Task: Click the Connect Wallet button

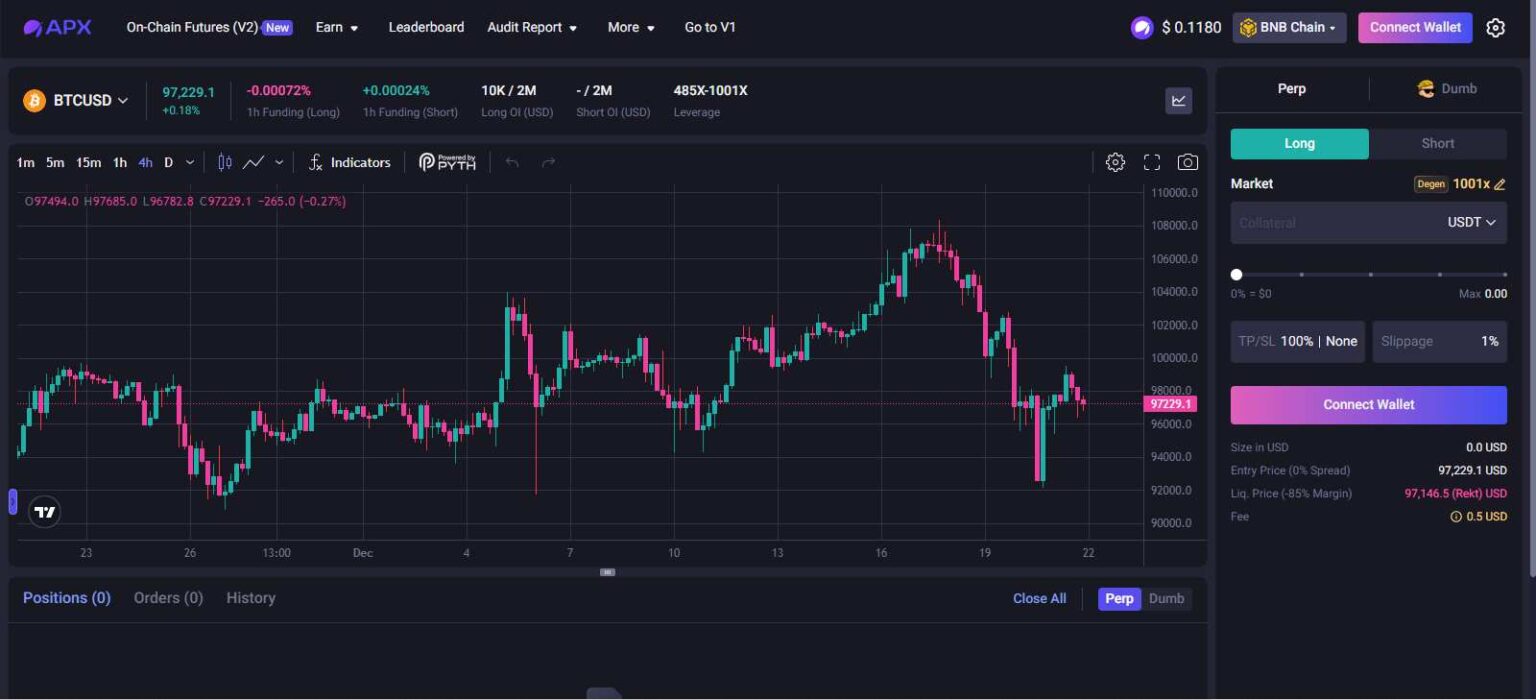Action: point(1415,27)
